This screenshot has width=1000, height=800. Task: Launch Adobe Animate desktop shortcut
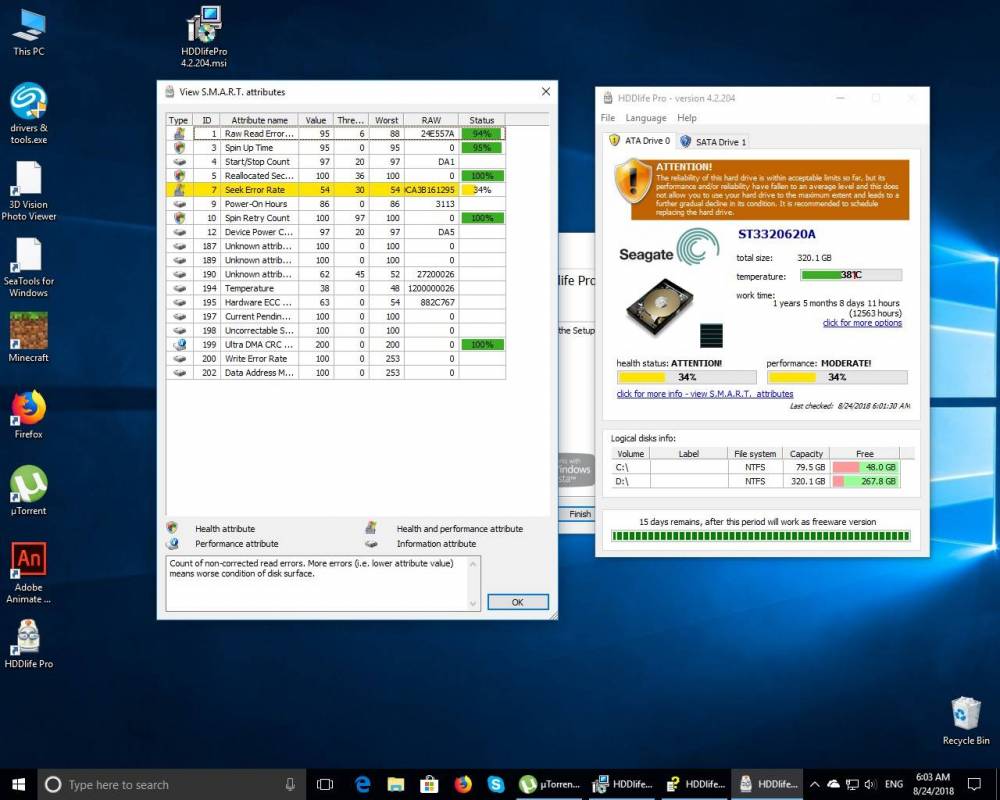[29, 572]
